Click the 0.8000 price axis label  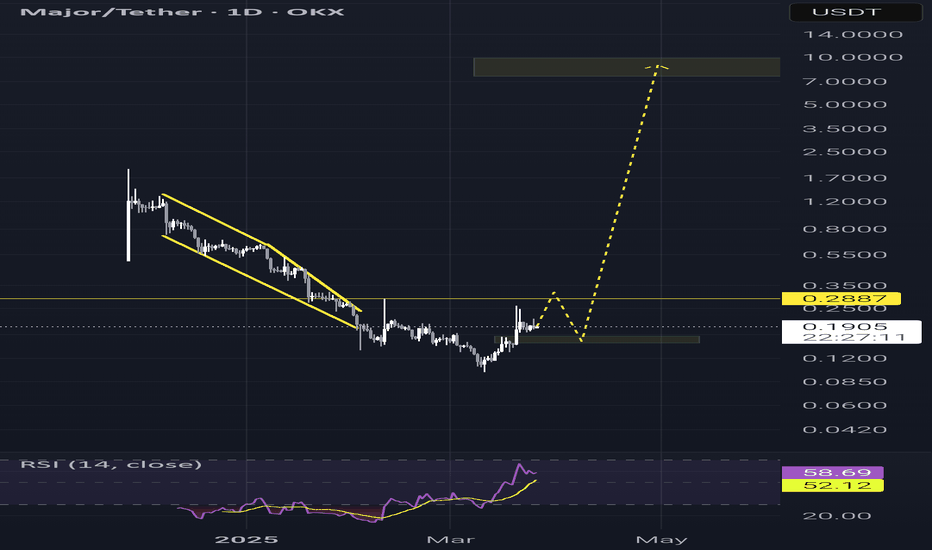coord(845,230)
